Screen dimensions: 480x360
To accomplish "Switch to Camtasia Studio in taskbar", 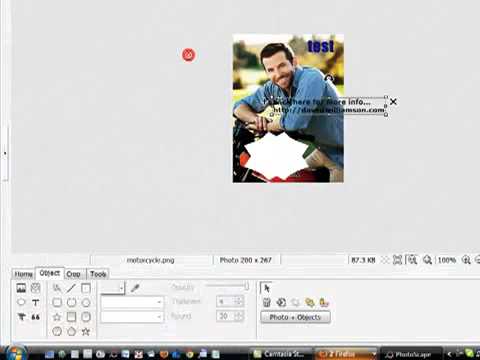I will 282,354.
